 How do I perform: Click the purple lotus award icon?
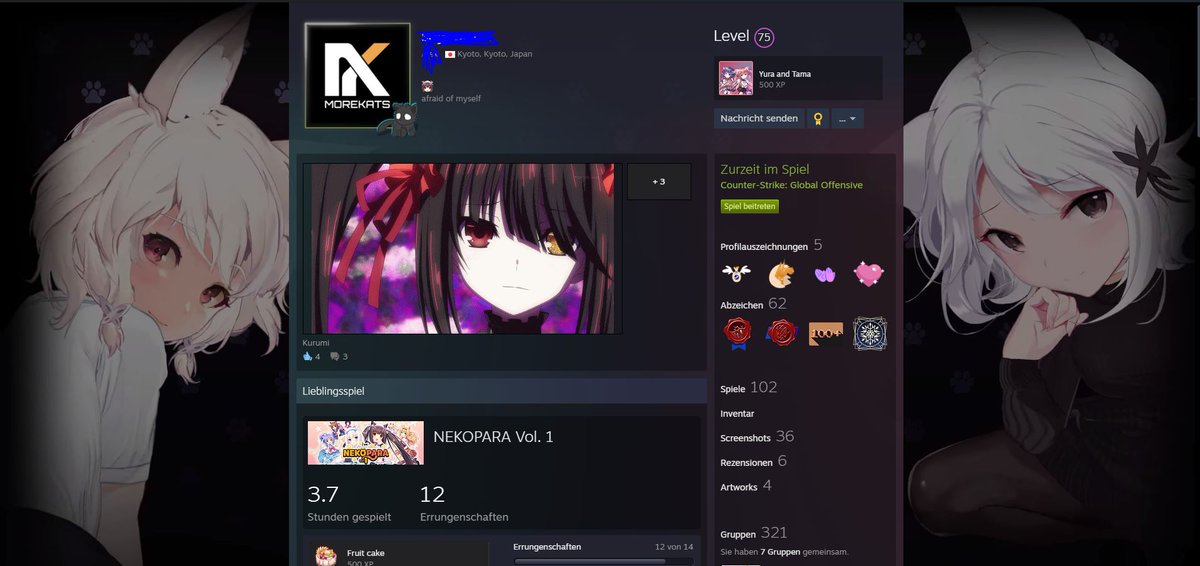click(825, 273)
